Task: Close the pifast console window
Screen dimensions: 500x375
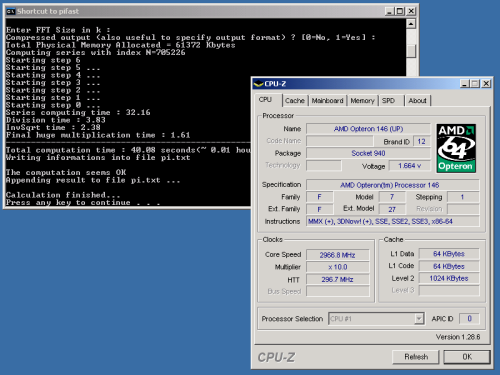Action: (411, 11)
